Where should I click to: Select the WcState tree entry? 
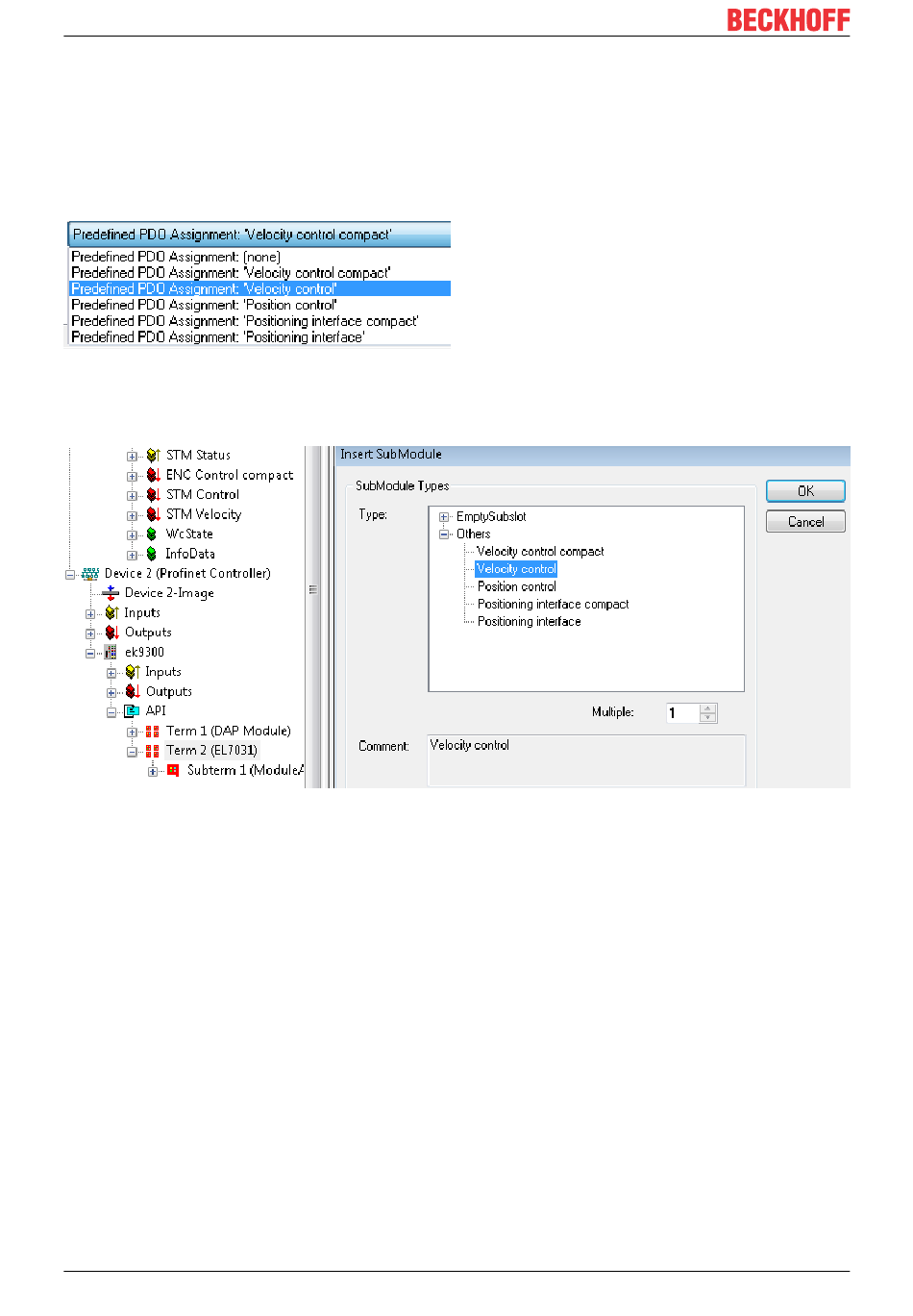[x=189, y=534]
